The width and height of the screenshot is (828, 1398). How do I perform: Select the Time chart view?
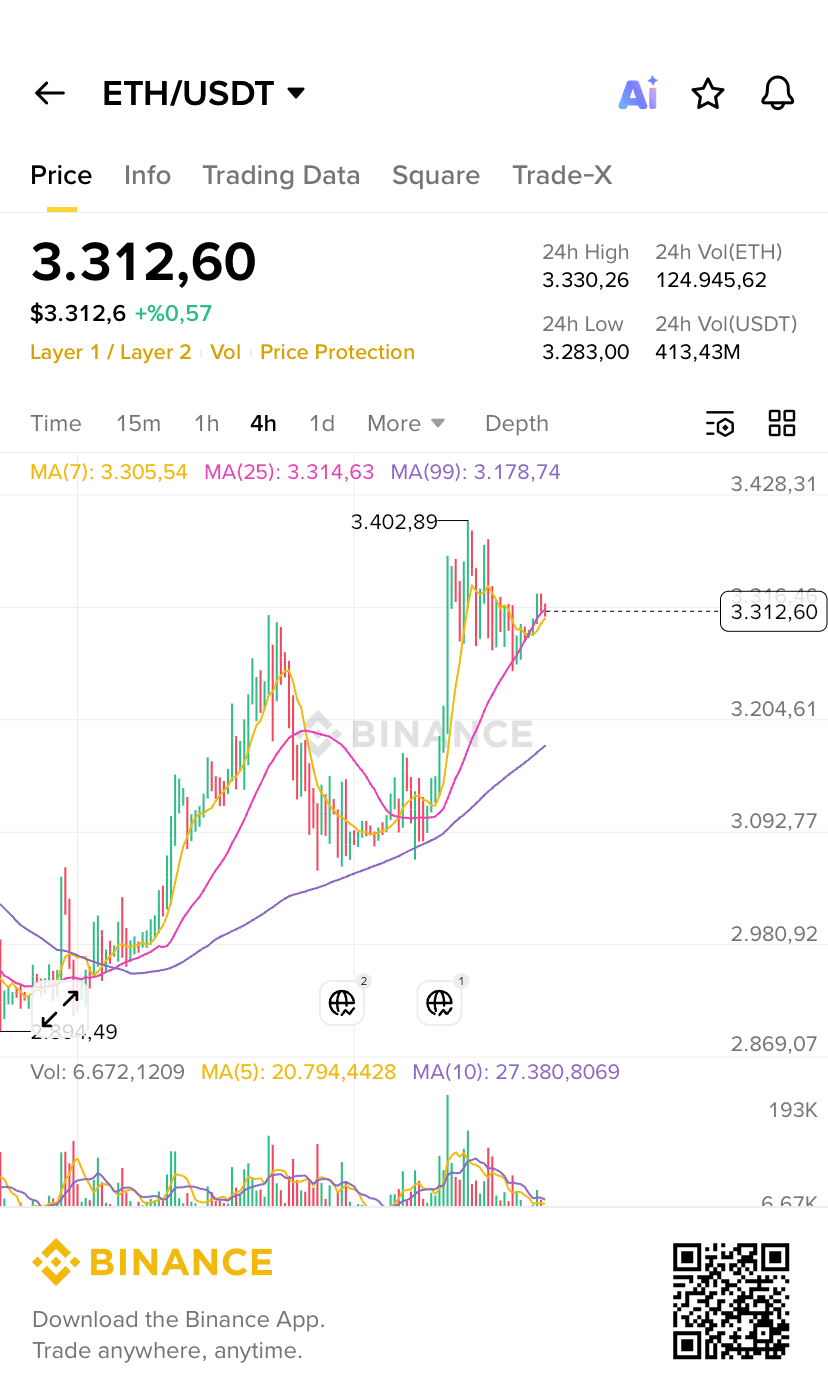(x=56, y=424)
